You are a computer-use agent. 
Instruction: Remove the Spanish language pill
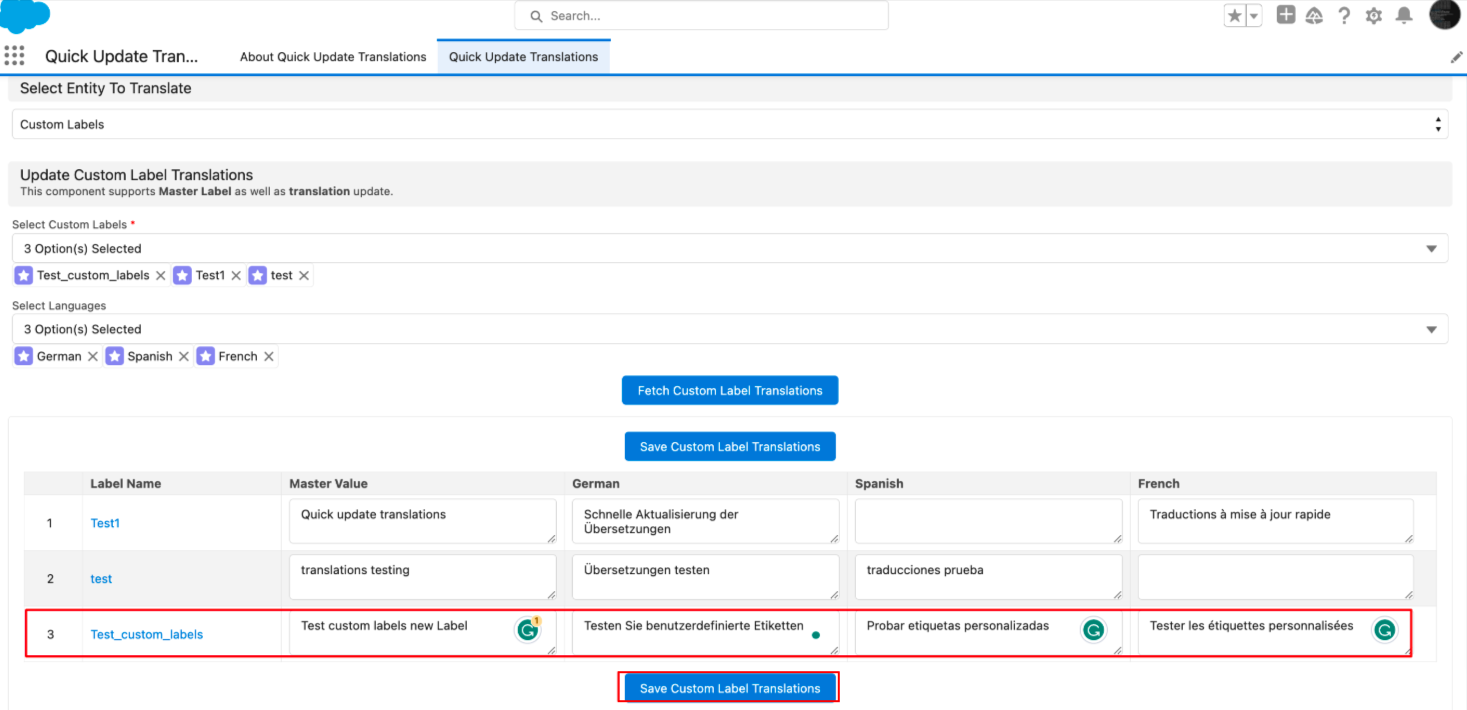point(184,357)
